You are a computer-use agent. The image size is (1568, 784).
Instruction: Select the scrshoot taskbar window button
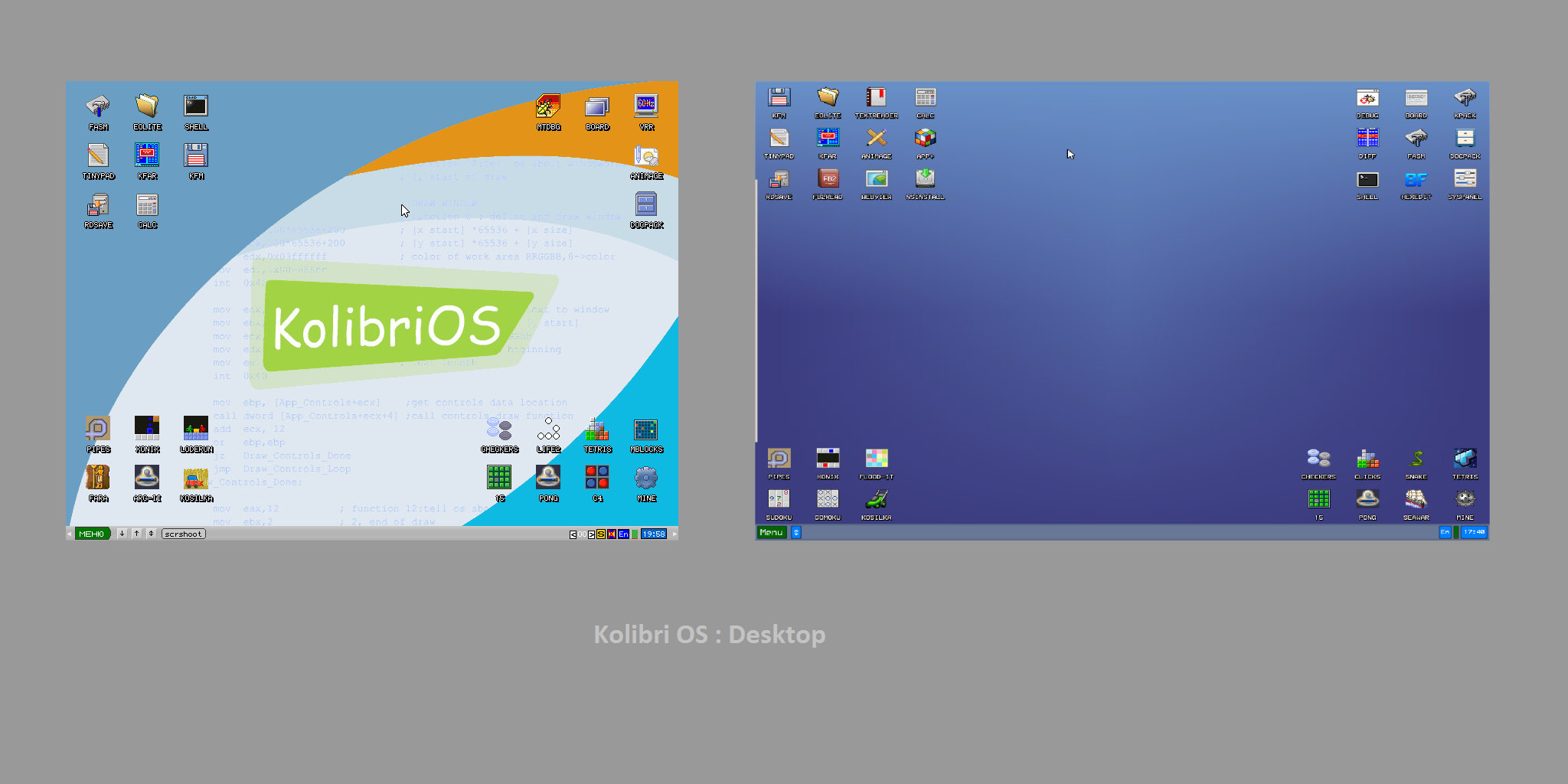(x=184, y=534)
